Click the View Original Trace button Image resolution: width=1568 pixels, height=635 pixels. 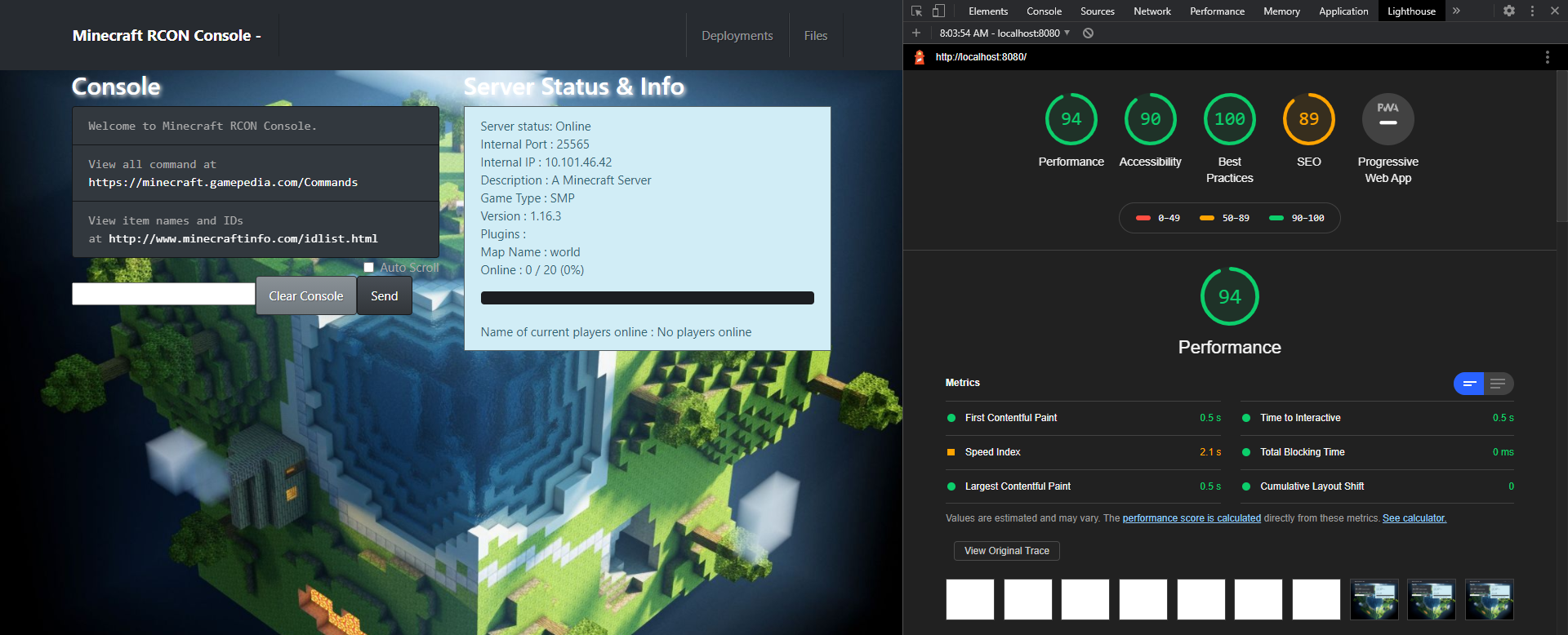pos(1006,551)
